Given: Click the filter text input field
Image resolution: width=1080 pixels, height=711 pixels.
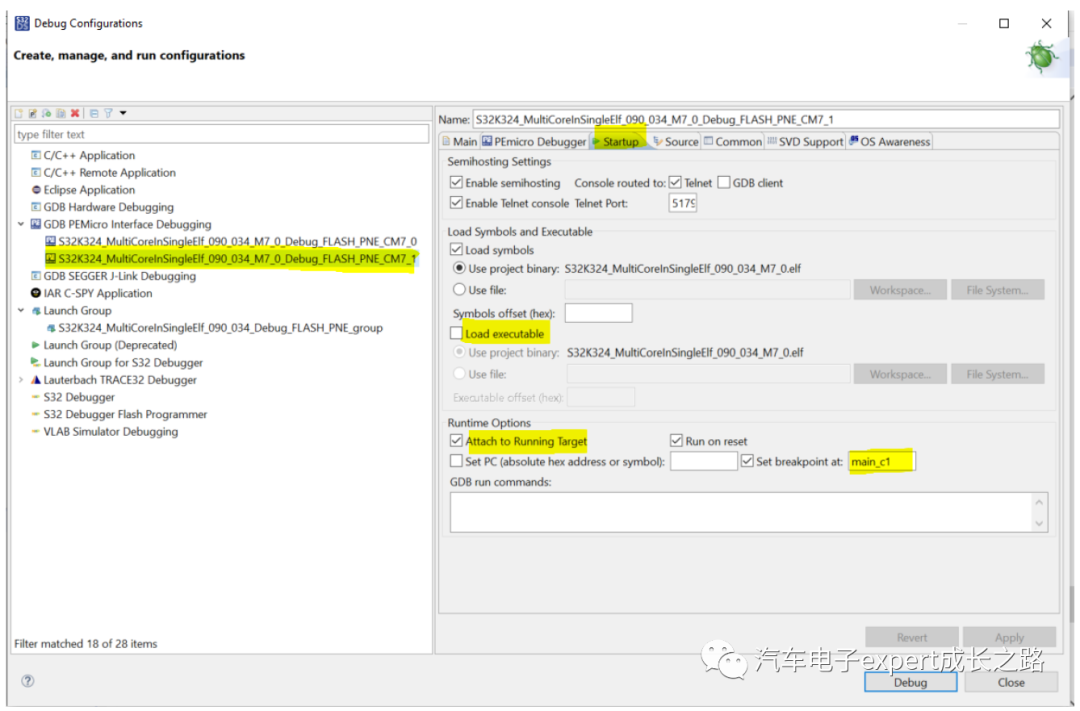Looking at the screenshot, I should pos(221,134).
